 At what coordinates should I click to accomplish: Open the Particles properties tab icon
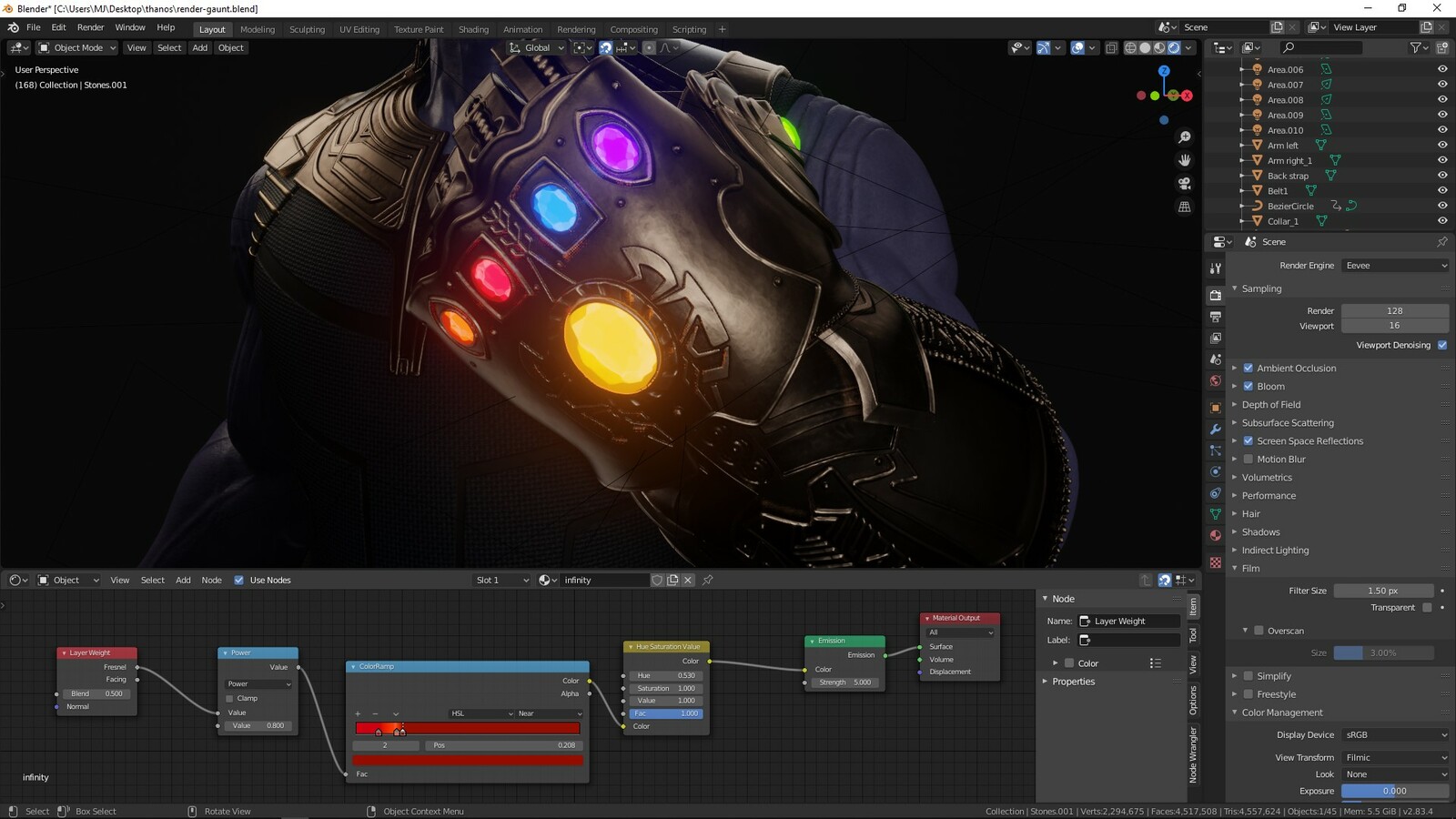[x=1215, y=450]
